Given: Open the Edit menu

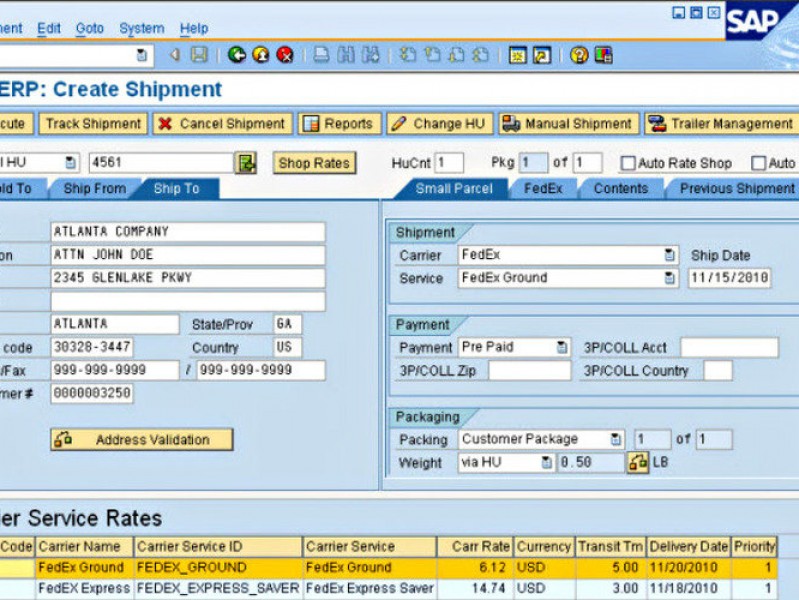Looking at the screenshot, I should pos(49,28).
